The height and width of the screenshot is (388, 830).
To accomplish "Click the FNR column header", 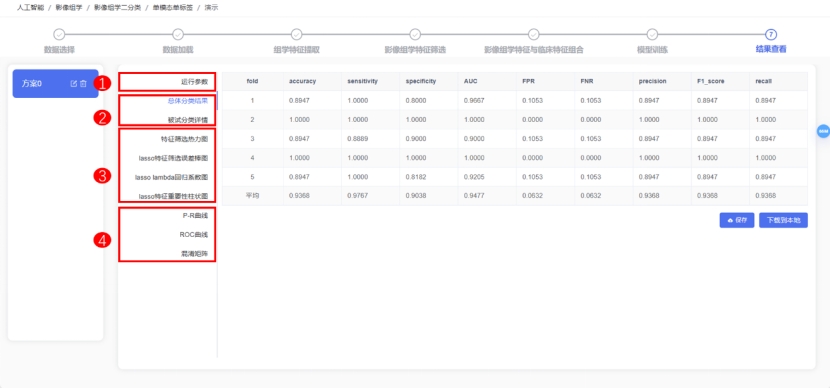I will (x=587, y=82).
